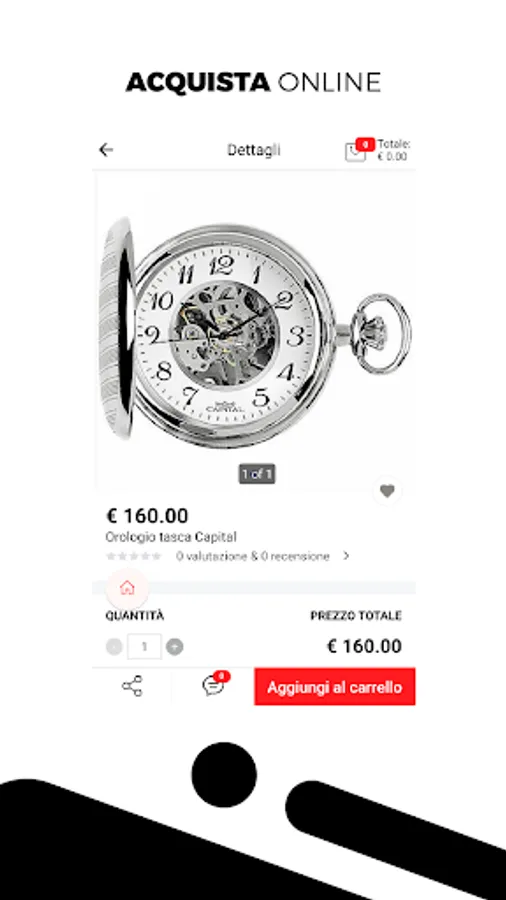Select the Orologio tasca Capital product name
The height and width of the screenshot is (900, 506).
171,537
